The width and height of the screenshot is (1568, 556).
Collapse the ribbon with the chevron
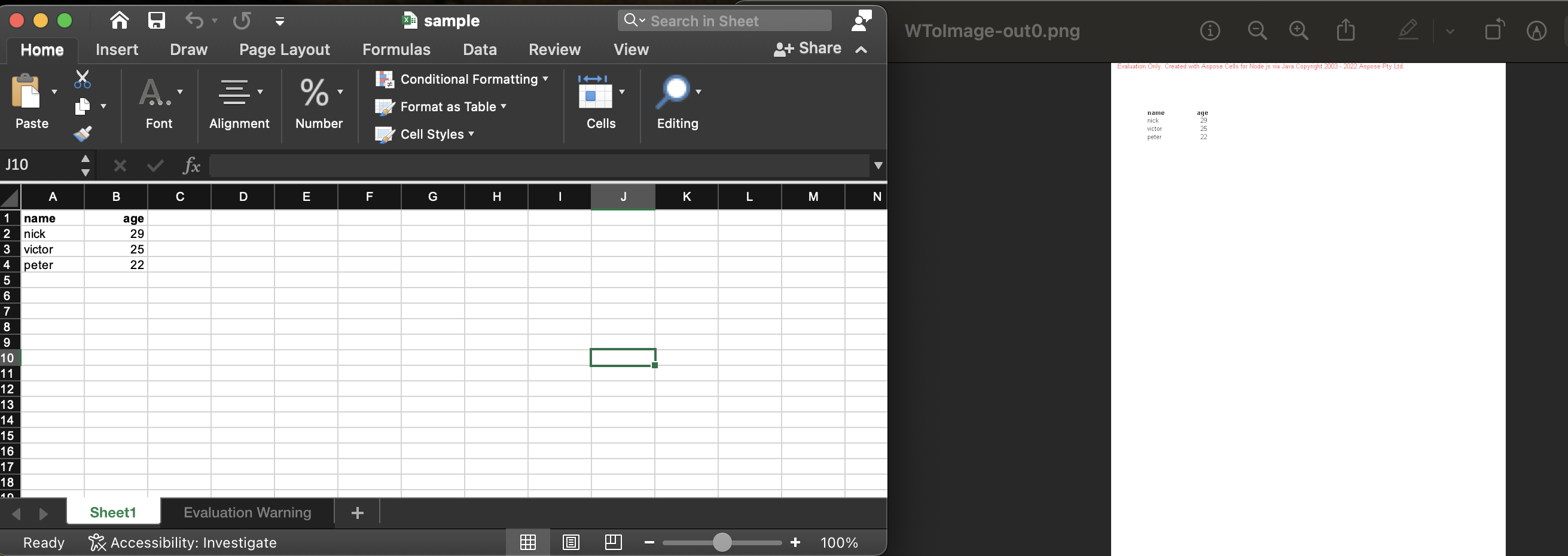coord(862,49)
